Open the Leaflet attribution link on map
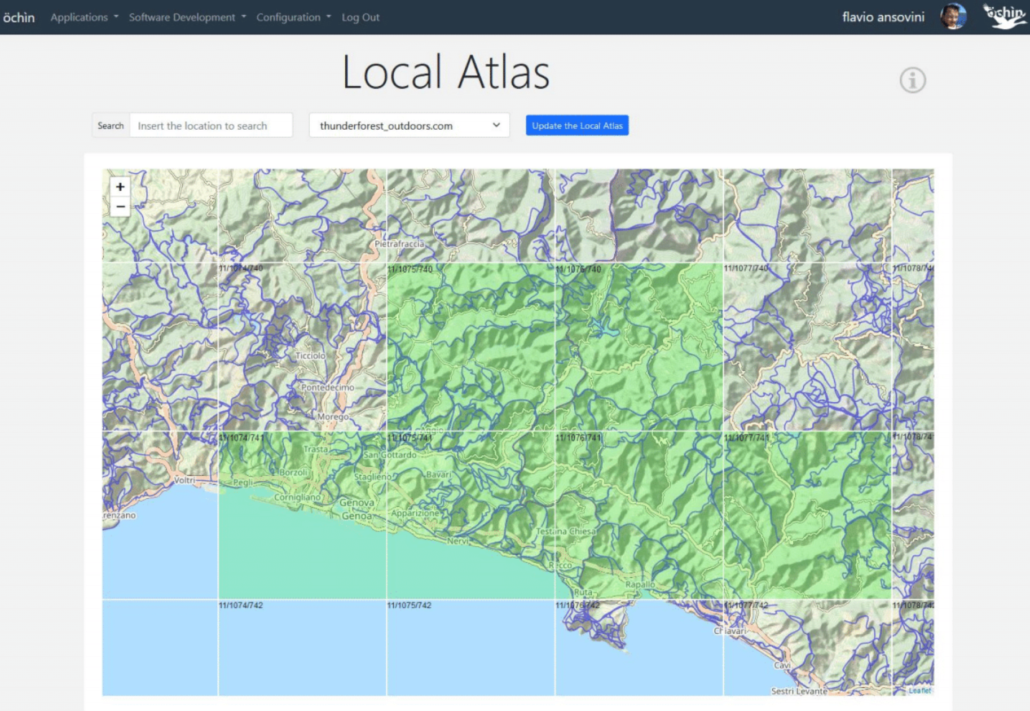This screenshot has height=711, width=1030. [x=919, y=690]
